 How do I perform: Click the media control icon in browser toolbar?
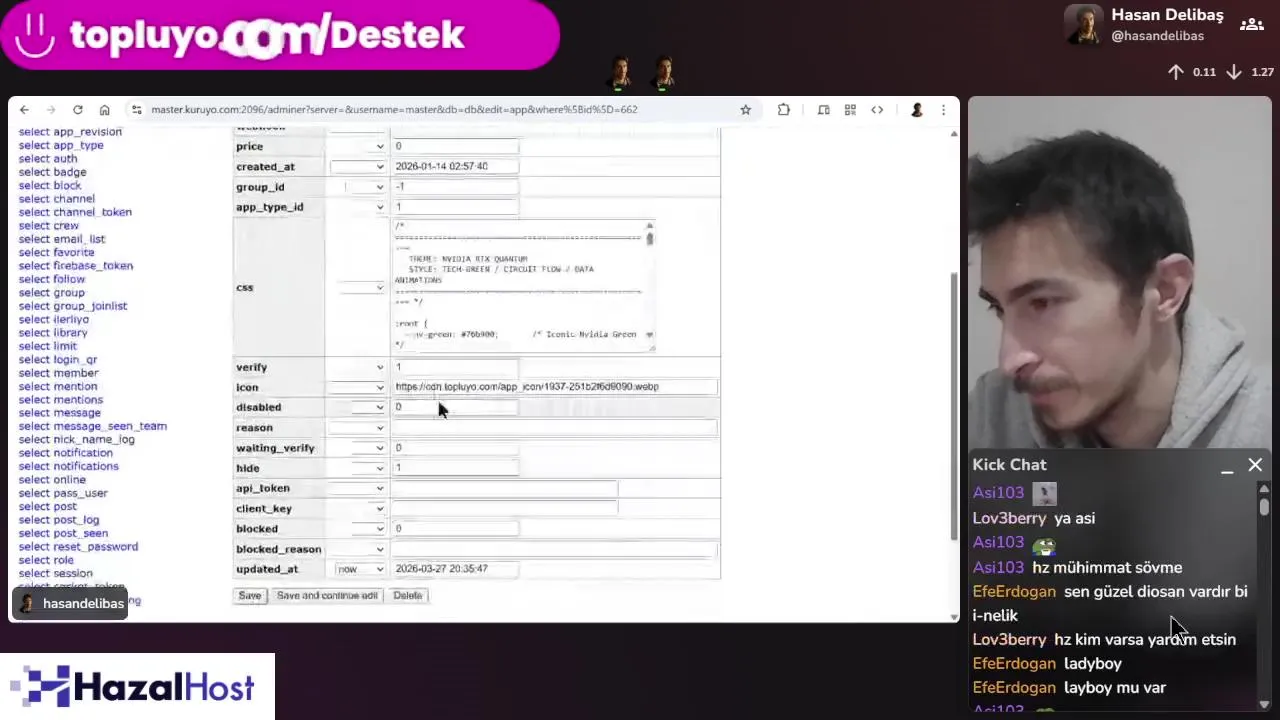823,110
